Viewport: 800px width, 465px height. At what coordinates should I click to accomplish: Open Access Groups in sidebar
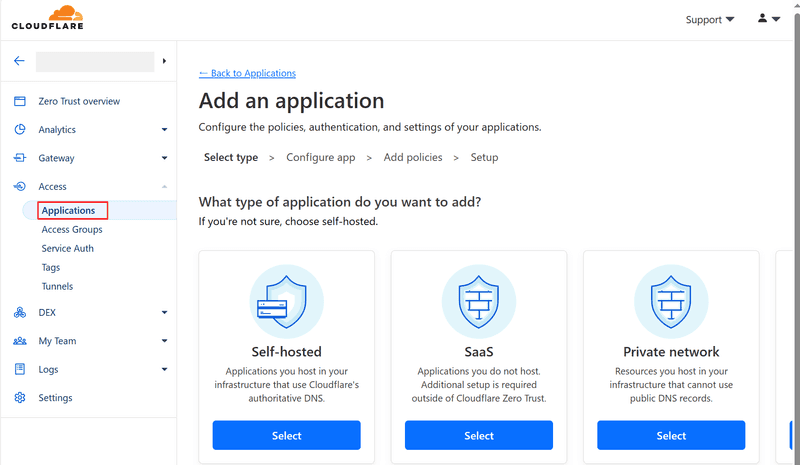click(72, 230)
